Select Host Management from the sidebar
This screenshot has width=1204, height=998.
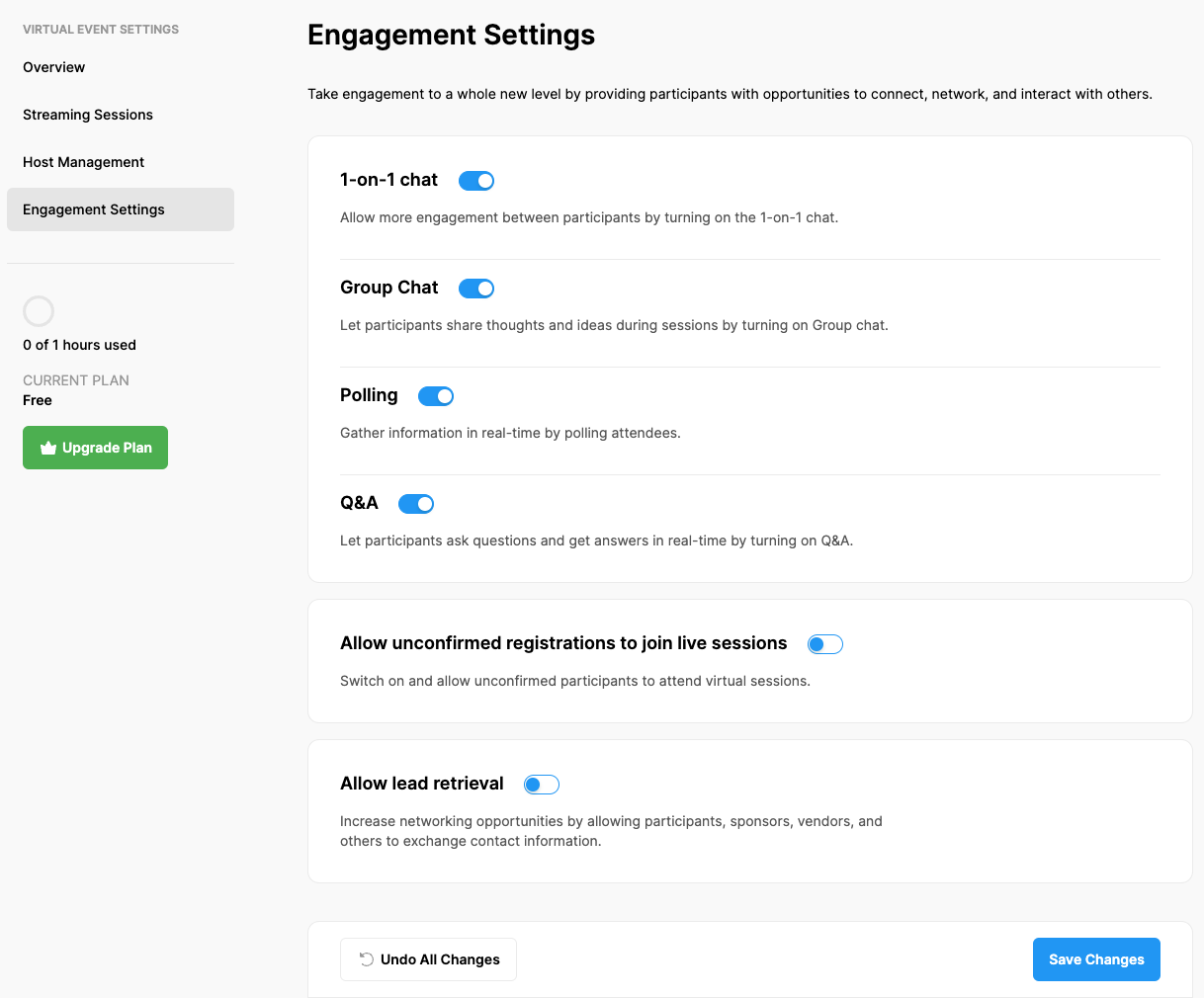[84, 162]
